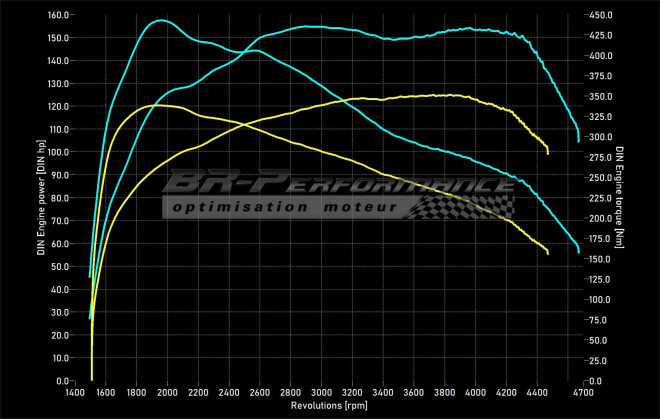Click the 3000 rpm tick label

tap(321, 393)
